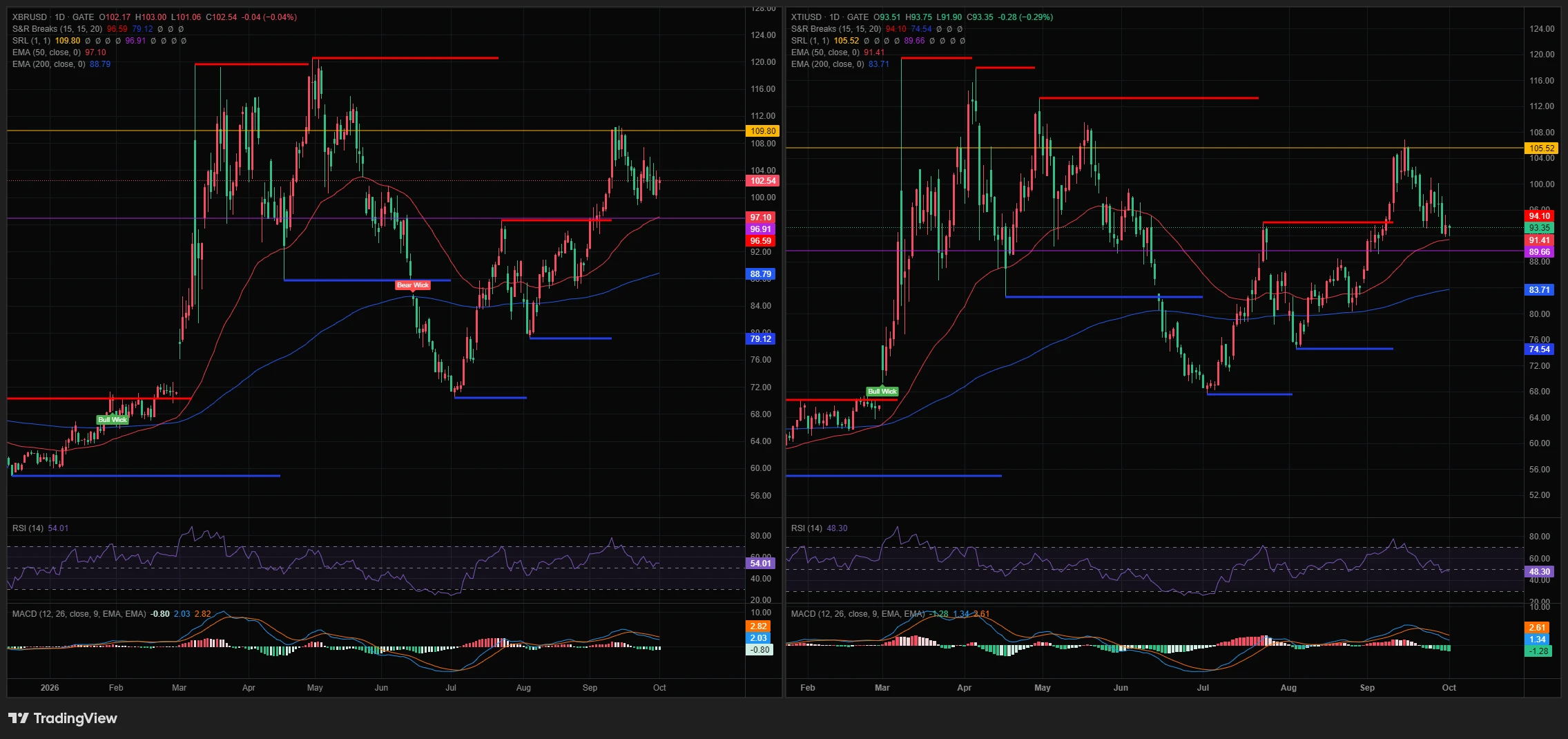1568x739 pixels.
Task: Click the 102.54 current price label
Action: pyautogui.click(x=763, y=181)
